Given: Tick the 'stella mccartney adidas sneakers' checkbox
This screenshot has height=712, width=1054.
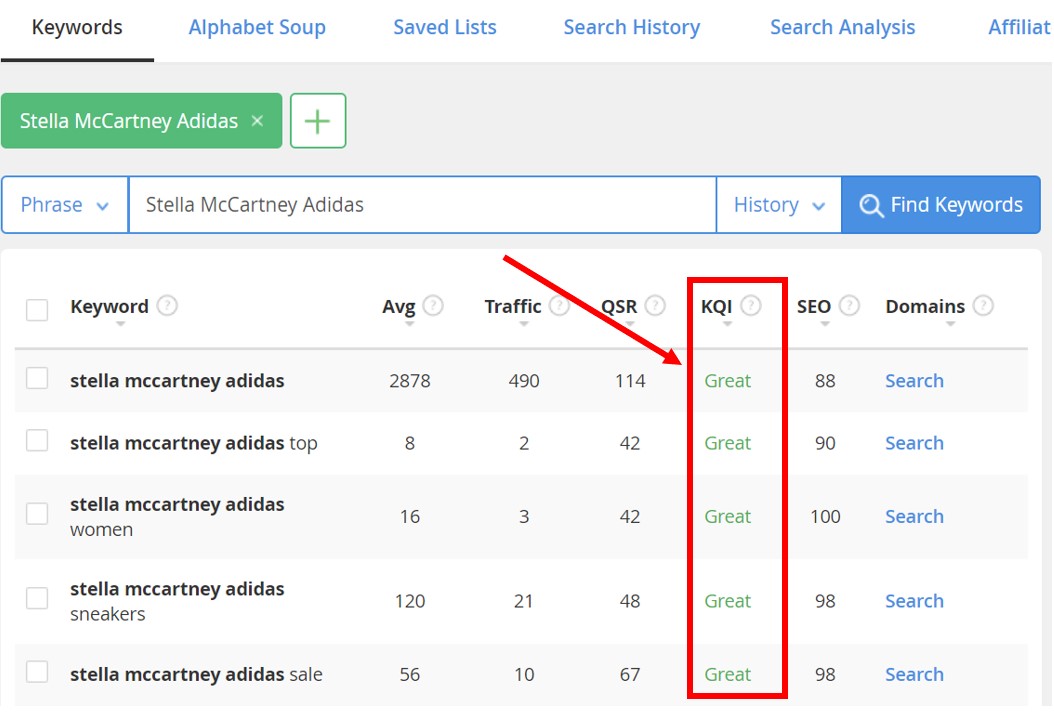Looking at the screenshot, I should click(37, 598).
